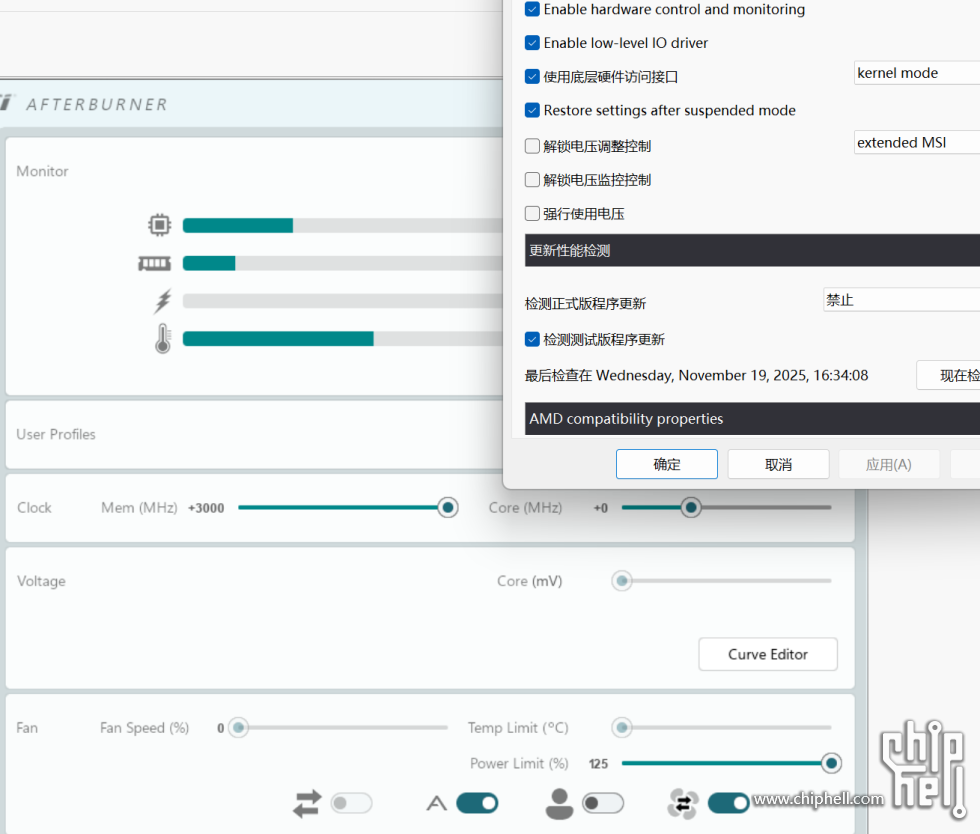980x834 pixels.
Task: Click the linked arrows icon beside the grey switch
Action: pos(307,803)
